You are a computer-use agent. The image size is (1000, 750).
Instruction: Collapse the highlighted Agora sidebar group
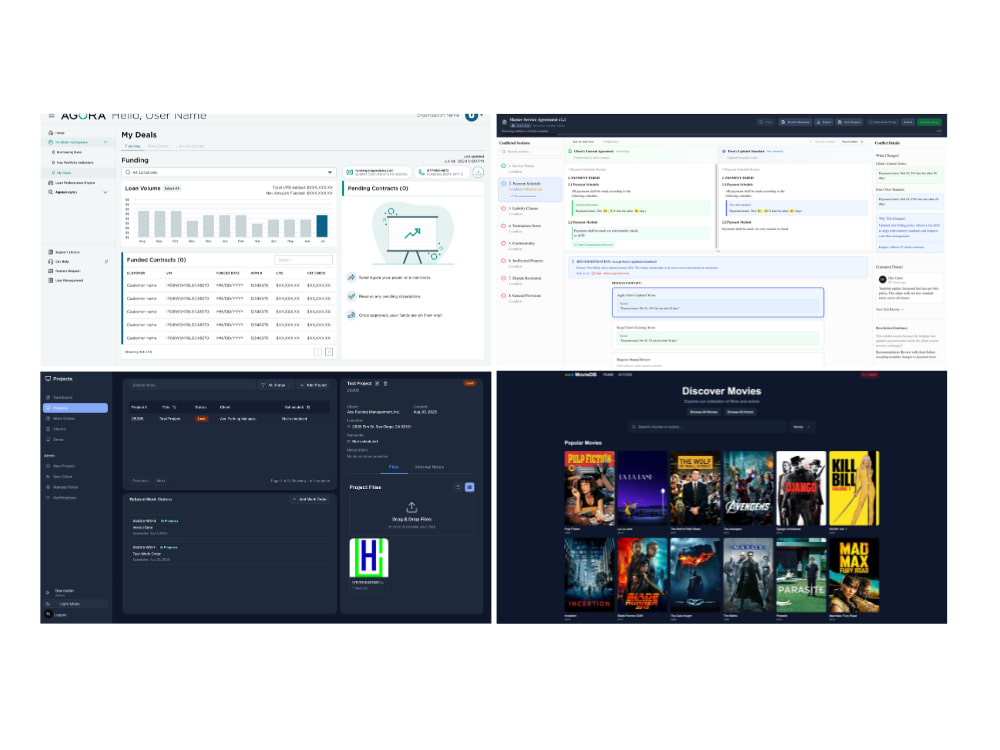click(x=105, y=142)
